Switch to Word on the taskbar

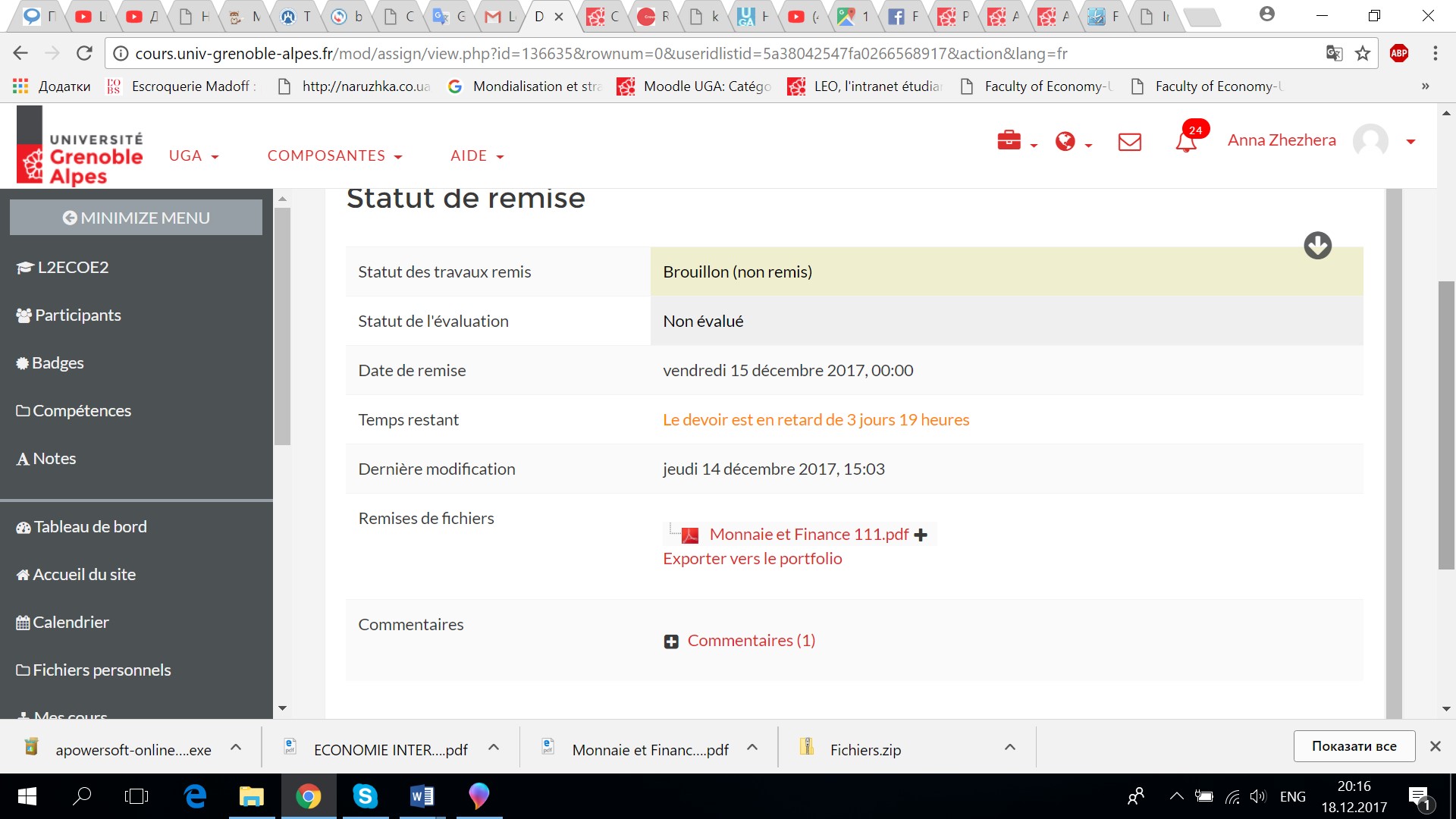click(422, 796)
